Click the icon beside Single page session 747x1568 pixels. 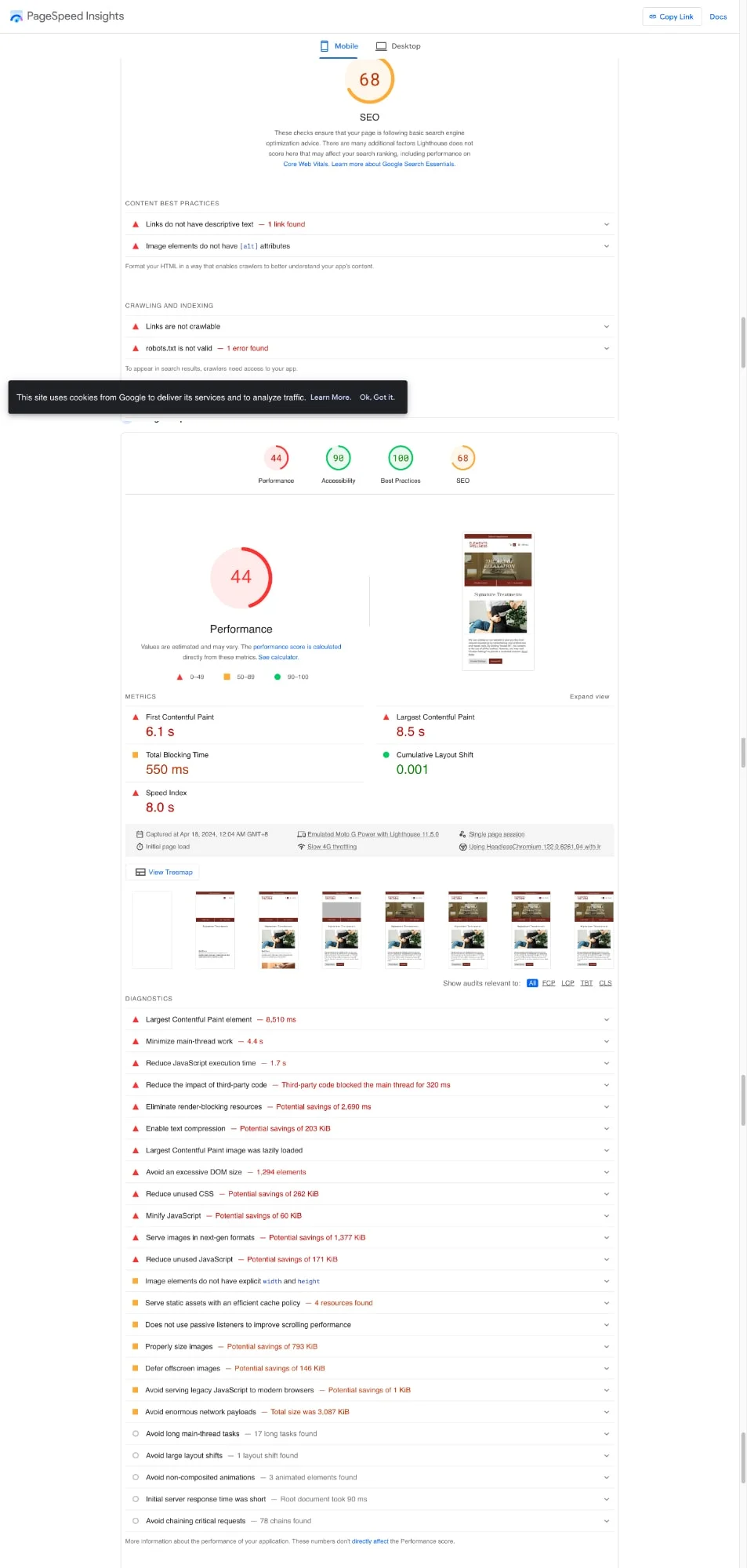(x=462, y=834)
